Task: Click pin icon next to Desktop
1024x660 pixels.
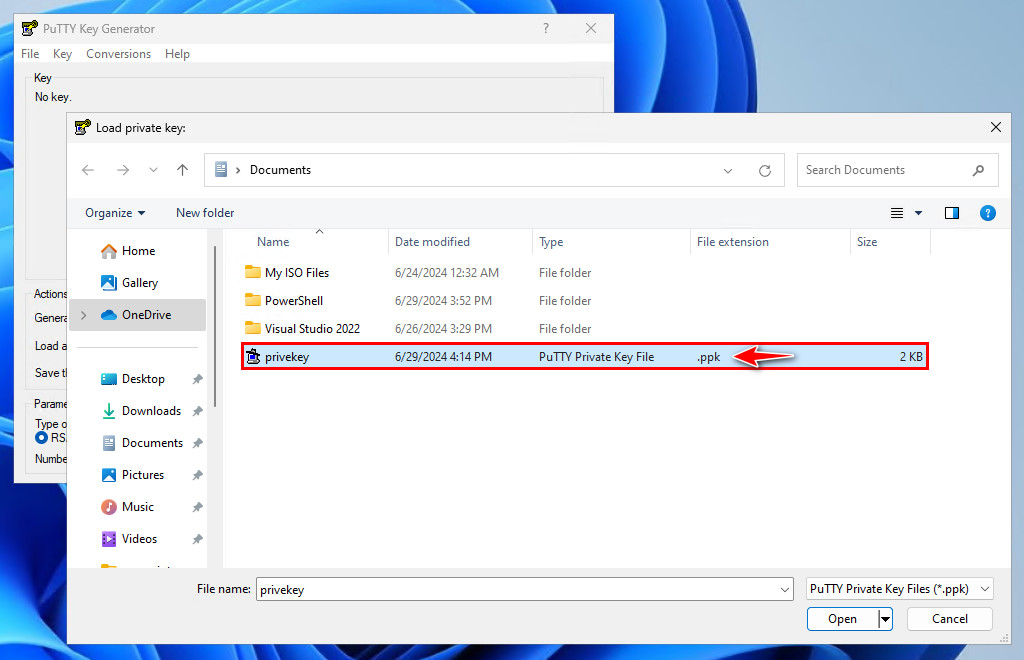Action: point(197,379)
